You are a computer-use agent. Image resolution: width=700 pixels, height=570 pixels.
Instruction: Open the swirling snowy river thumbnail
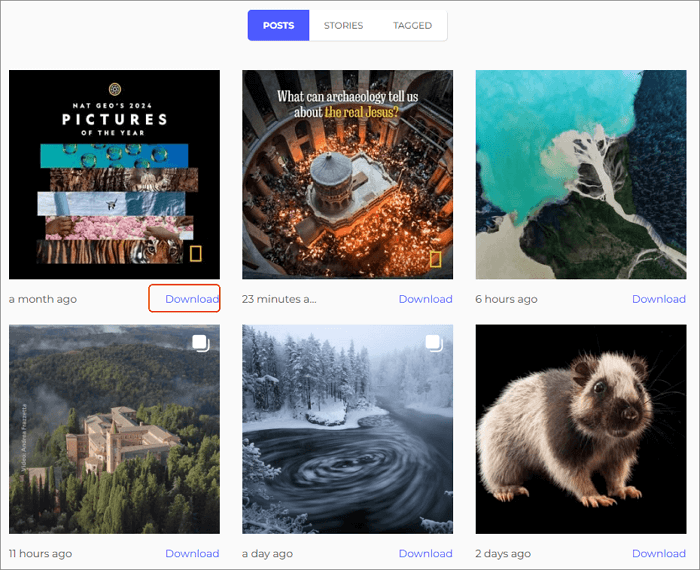coord(347,428)
